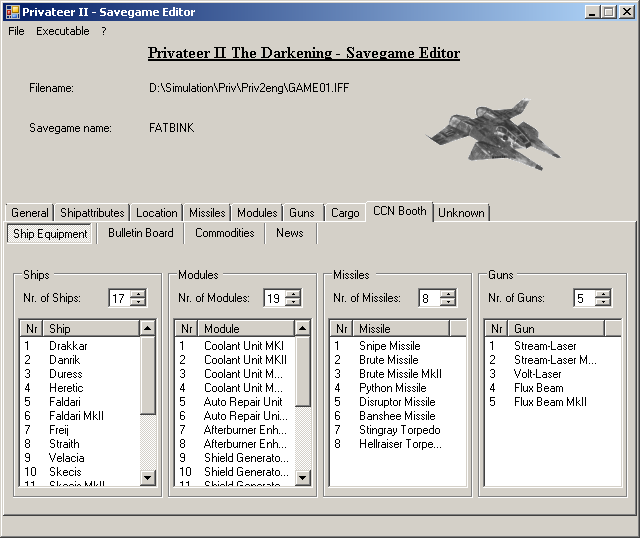This screenshot has width=640, height=538.
Task: Open the Commodities sub-tab
Action: tap(224, 233)
